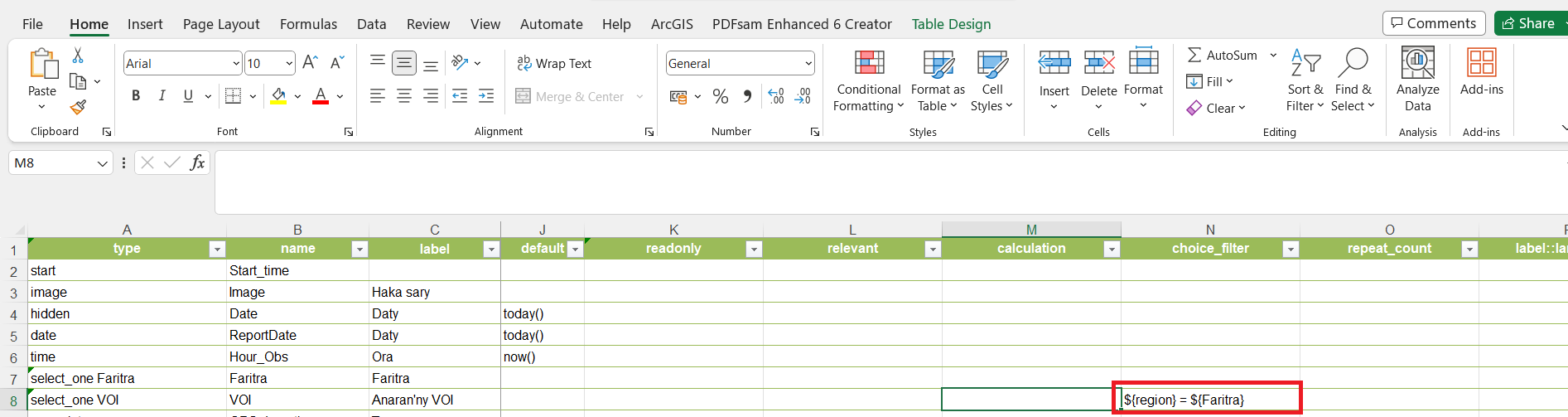Image resolution: width=1568 pixels, height=417 pixels.
Task: Toggle Wrap Text
Action: click(554, 63)
